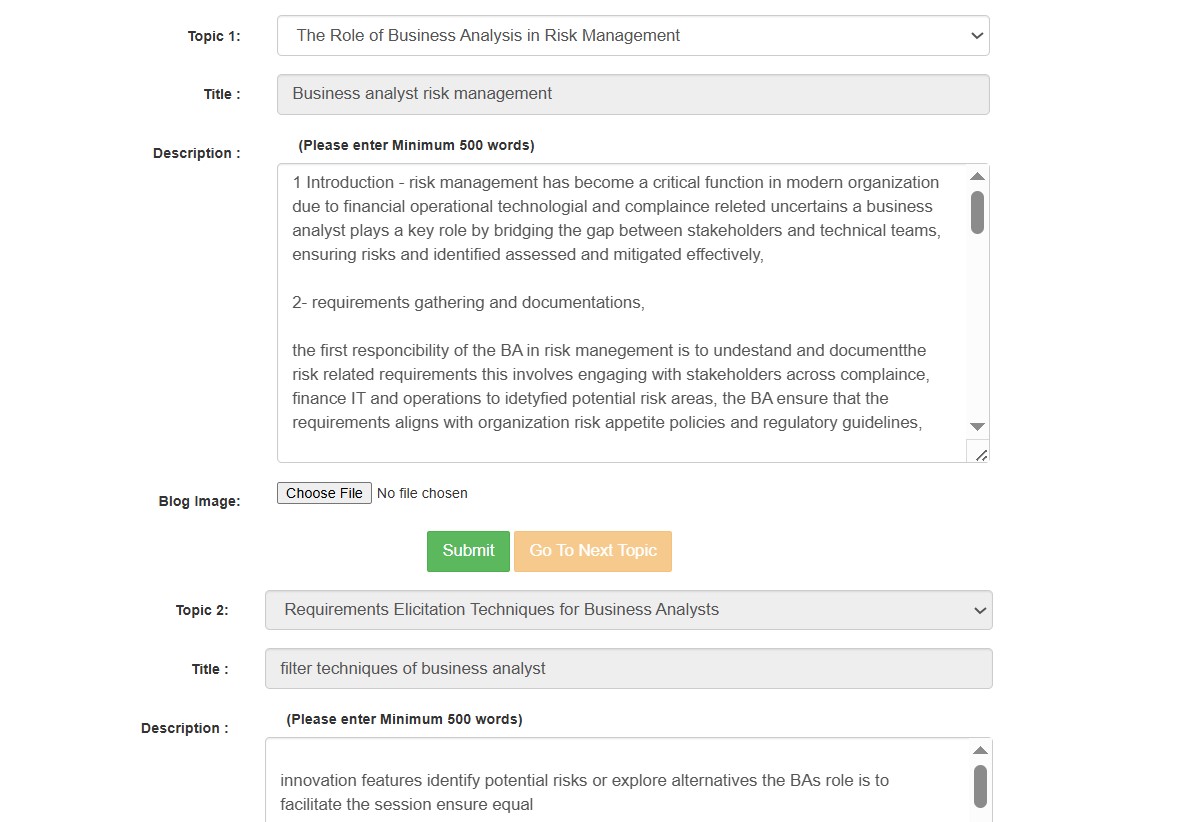Screen dimensions: 1186x822
Task: Click the minimum 500 words hint above Topic 1 description
Action: click(416, 145)
